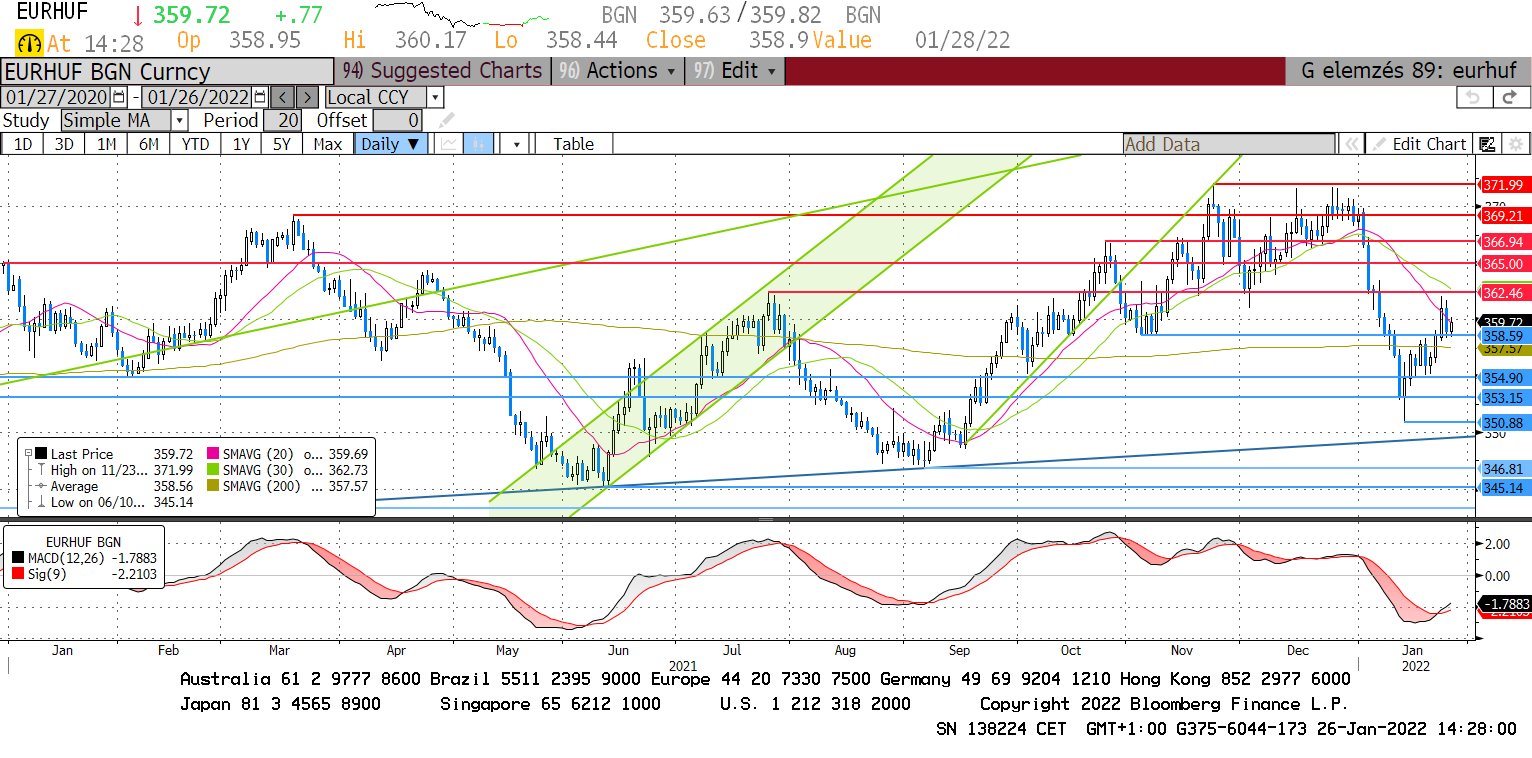Switch to candlestick chart type icon
Image resolution: width=1532 pixels, height=758 pixels.
coord(479,144)
